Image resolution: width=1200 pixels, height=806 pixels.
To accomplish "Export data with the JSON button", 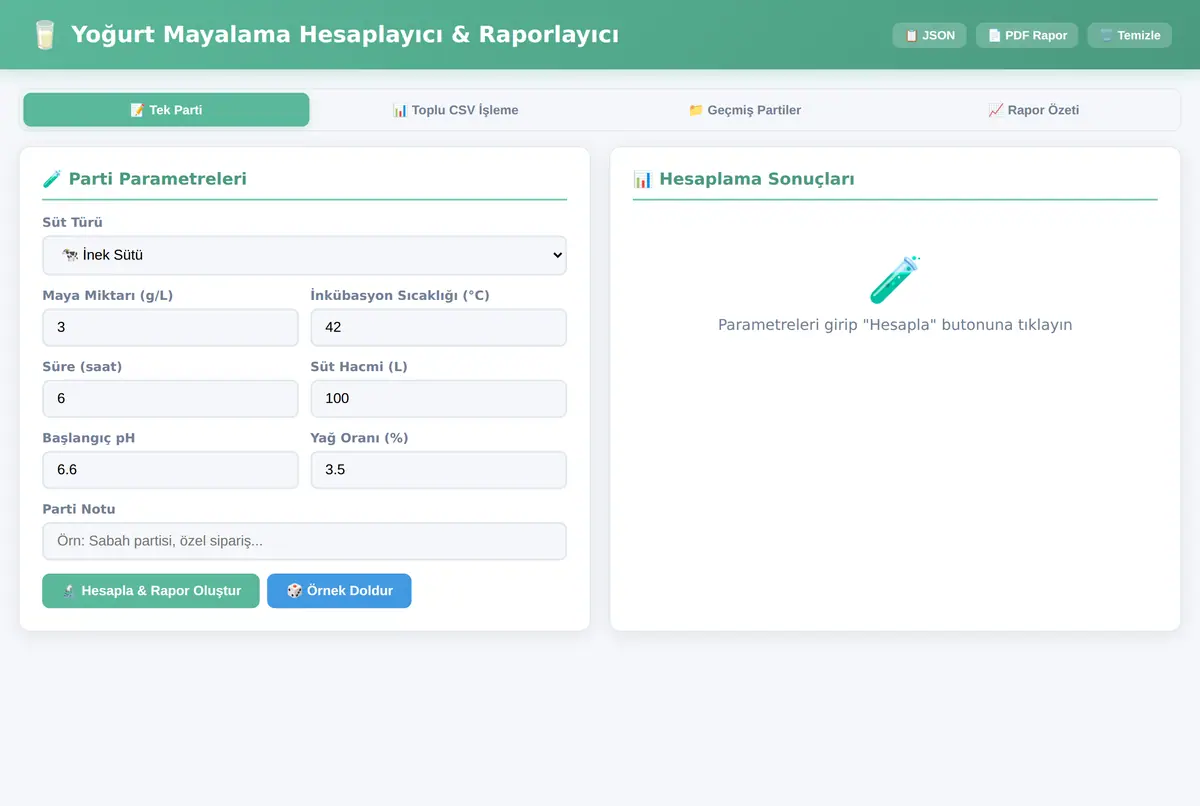I will click(x=929, y=35).
